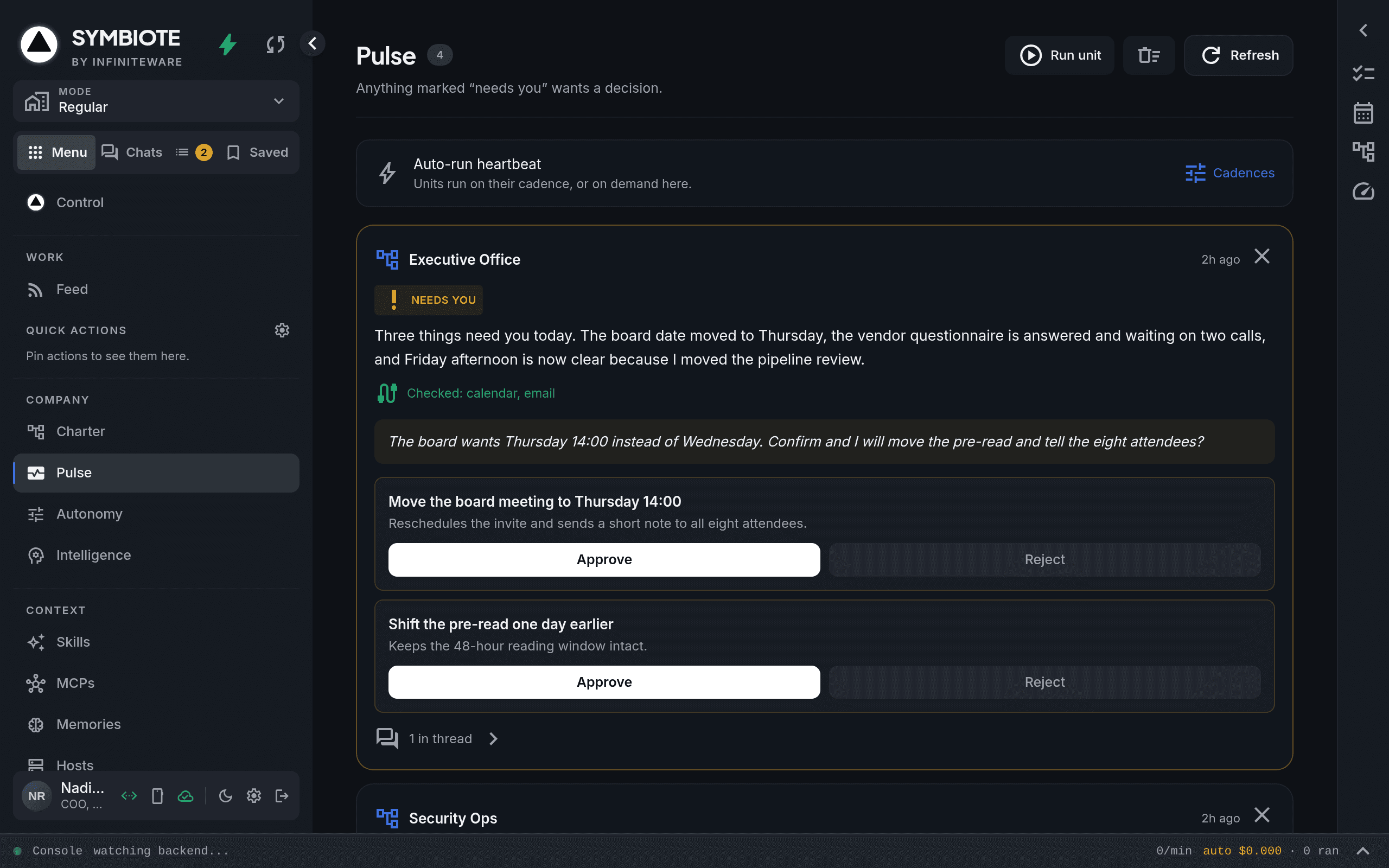
Task: Collapse the right panel chevron
Action: coord(1363,30)
